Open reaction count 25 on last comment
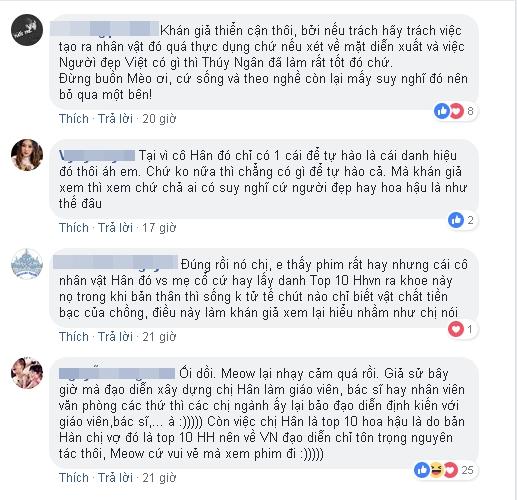 point(467,470)
